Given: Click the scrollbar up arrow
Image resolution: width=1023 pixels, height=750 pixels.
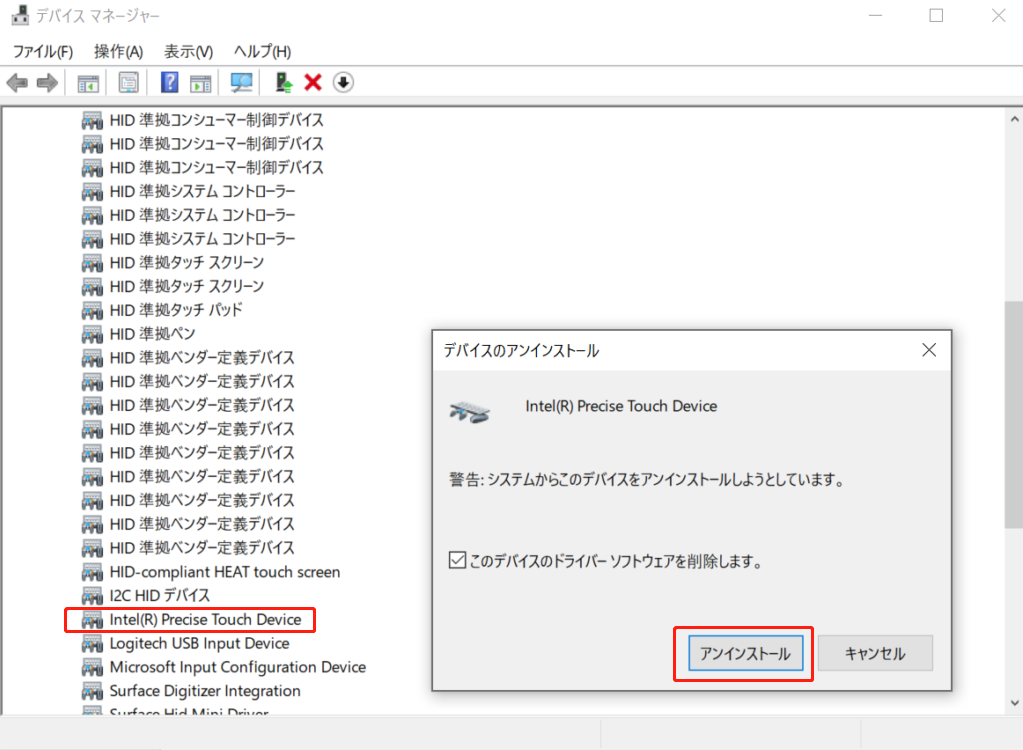Looking at the screenshot, I should coord(1014,119).
